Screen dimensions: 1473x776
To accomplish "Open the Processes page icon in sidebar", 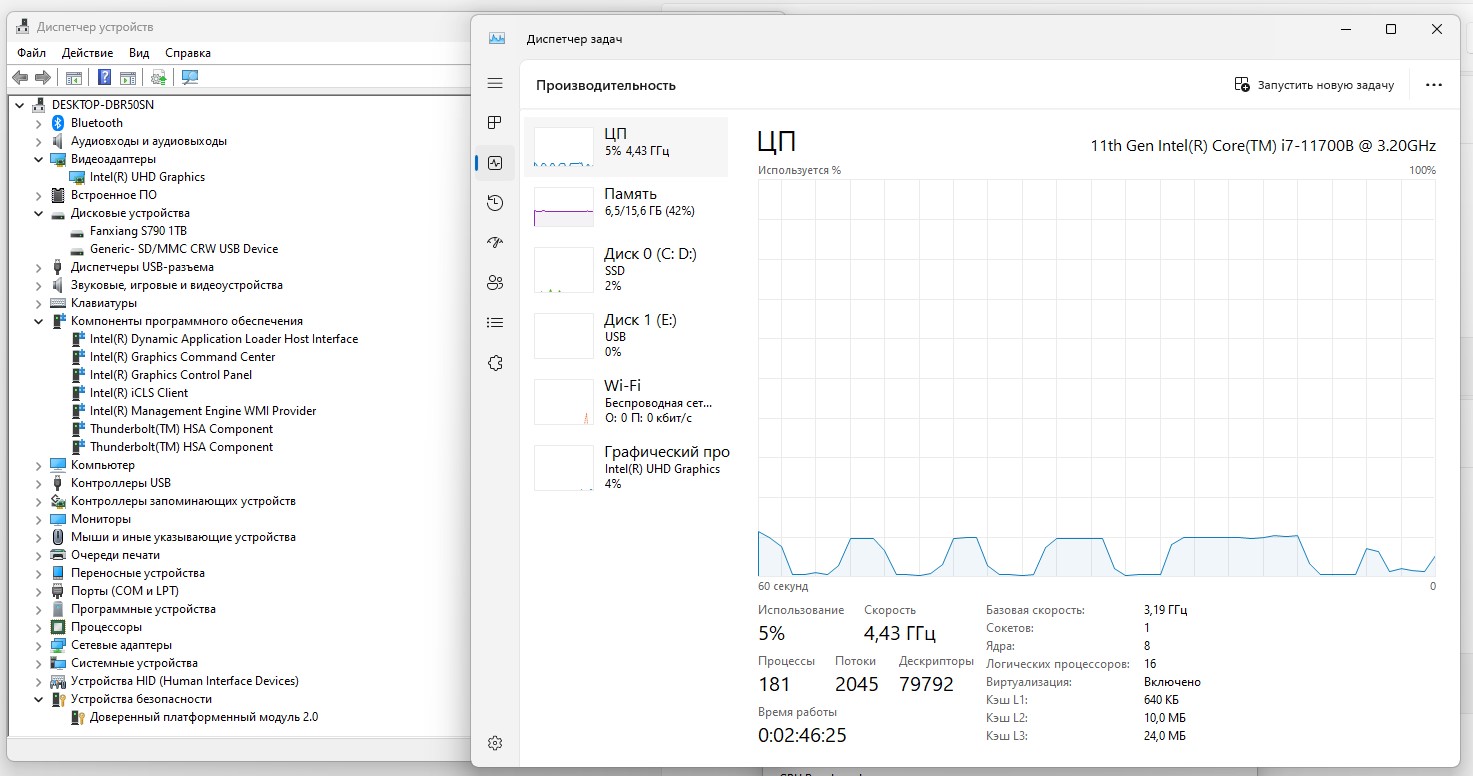I will (x=495, y=123).
